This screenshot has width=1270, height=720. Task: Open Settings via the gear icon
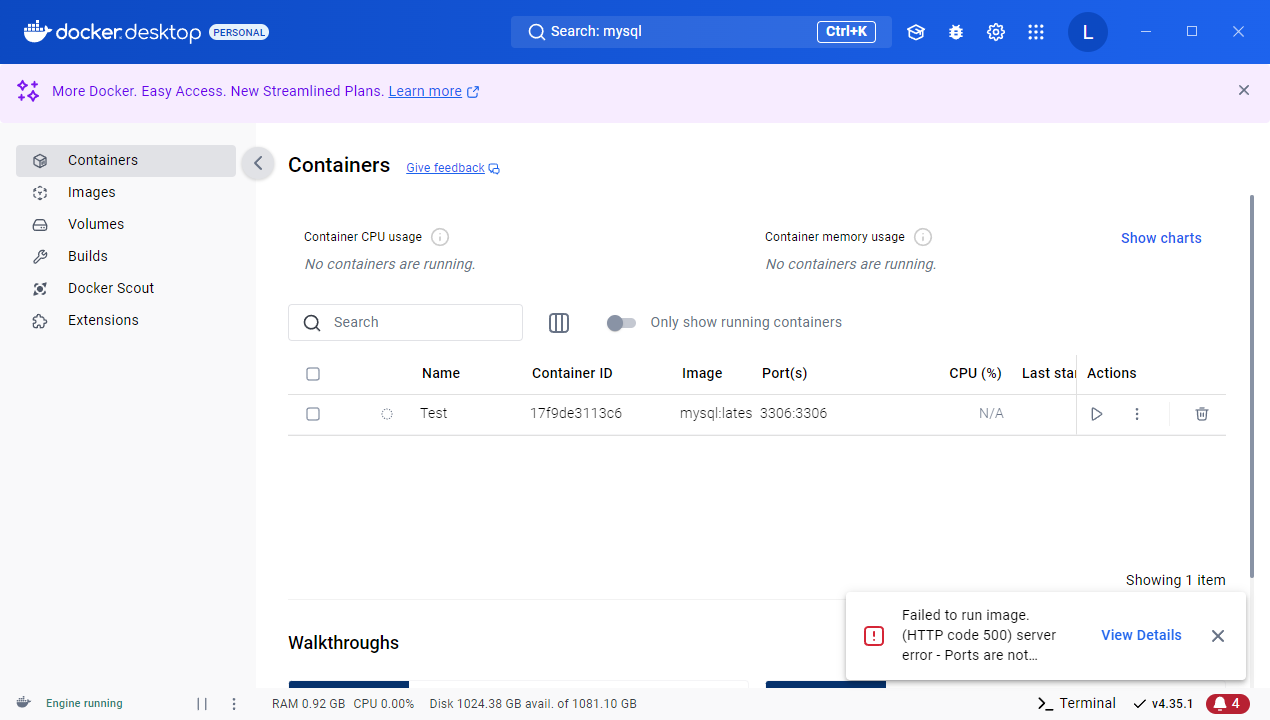pos(996,32)
